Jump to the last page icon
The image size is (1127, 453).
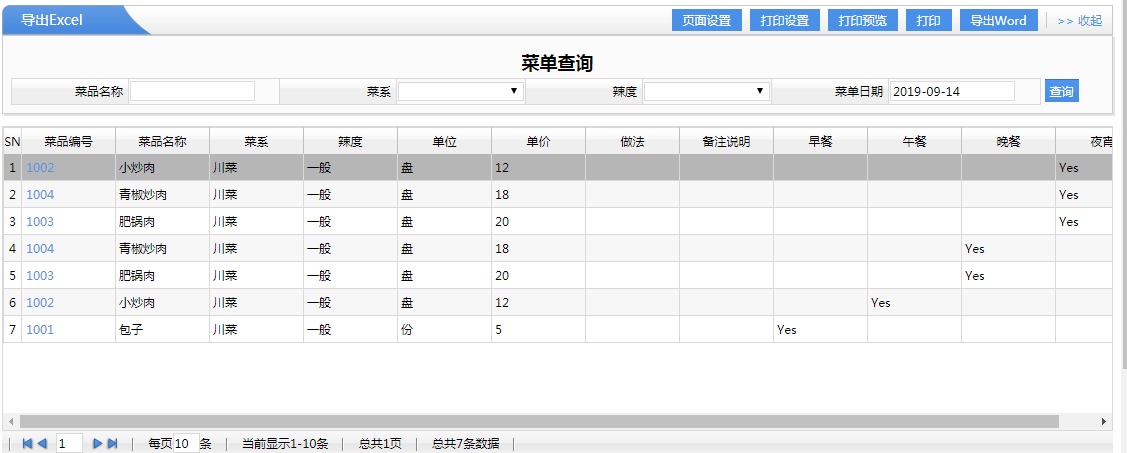pos(112,443)
